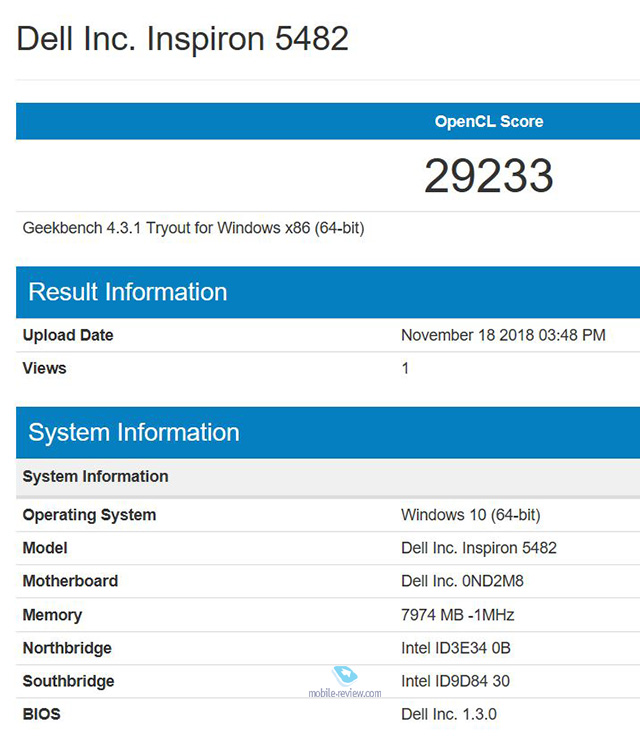Click the 29233 score value
This screenshot has height=742, width=640.
pos(489,176)
